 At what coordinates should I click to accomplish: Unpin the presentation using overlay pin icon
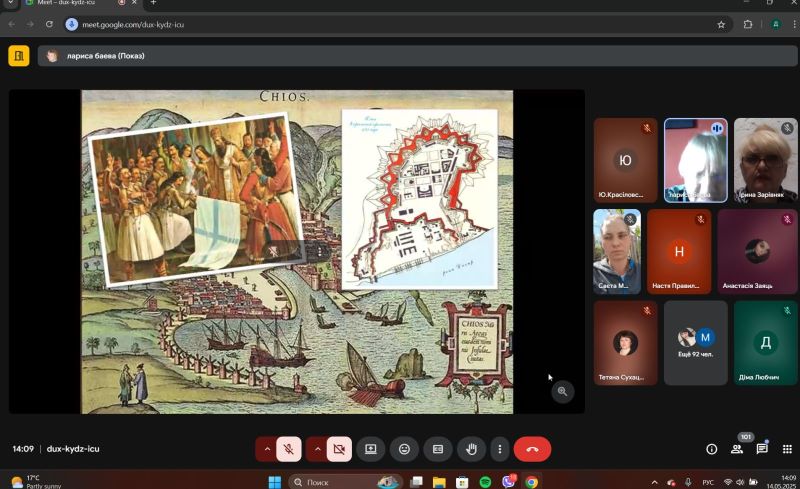273,251
